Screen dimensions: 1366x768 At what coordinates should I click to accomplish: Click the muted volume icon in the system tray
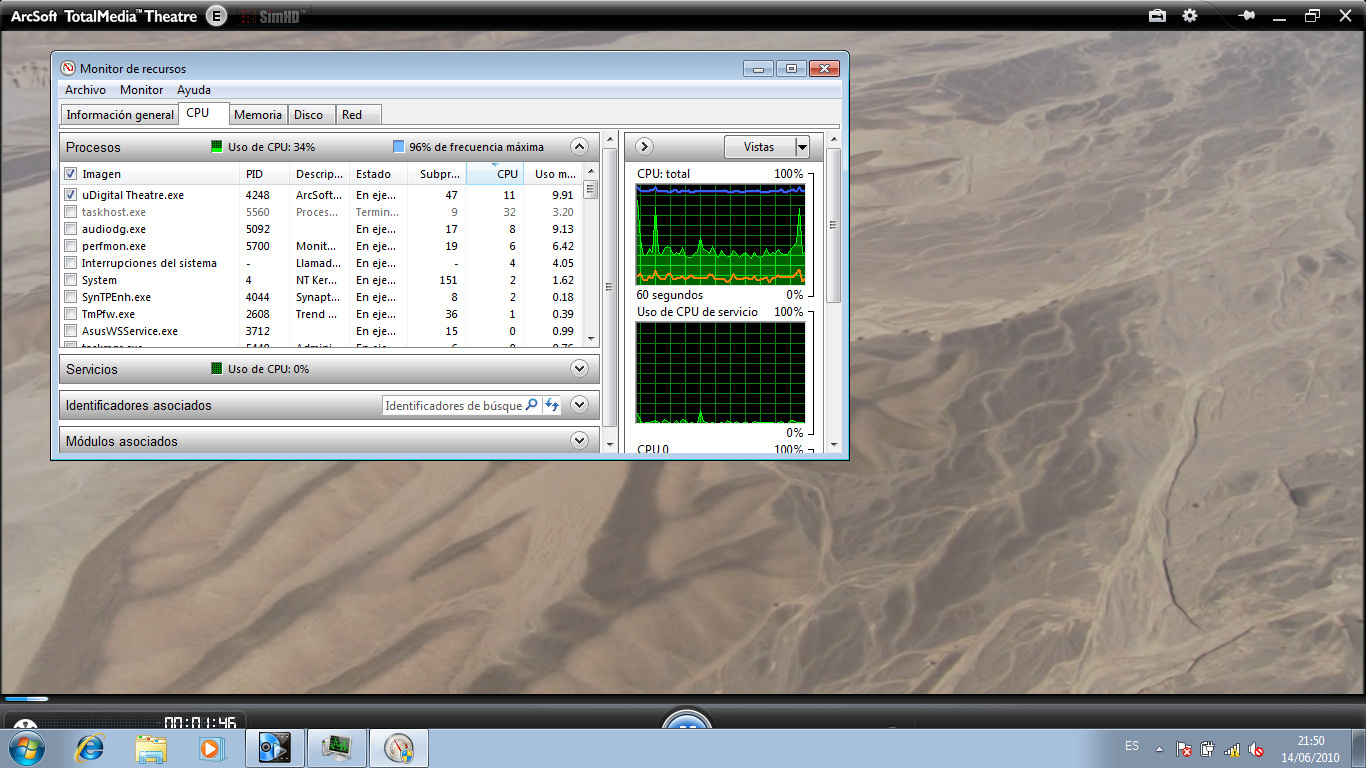point(1256,748)
